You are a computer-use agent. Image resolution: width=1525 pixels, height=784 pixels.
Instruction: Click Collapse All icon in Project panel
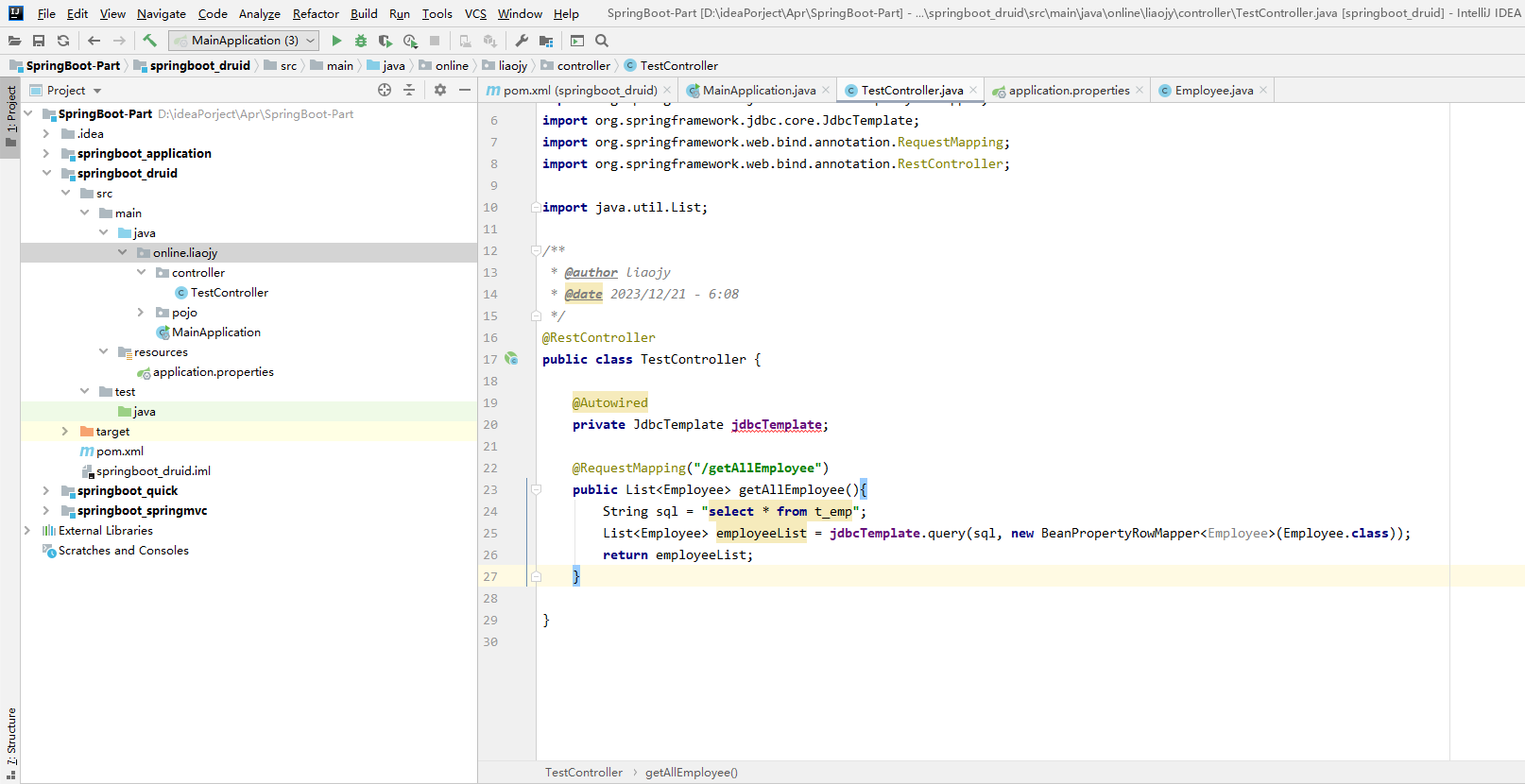[409, 90]
